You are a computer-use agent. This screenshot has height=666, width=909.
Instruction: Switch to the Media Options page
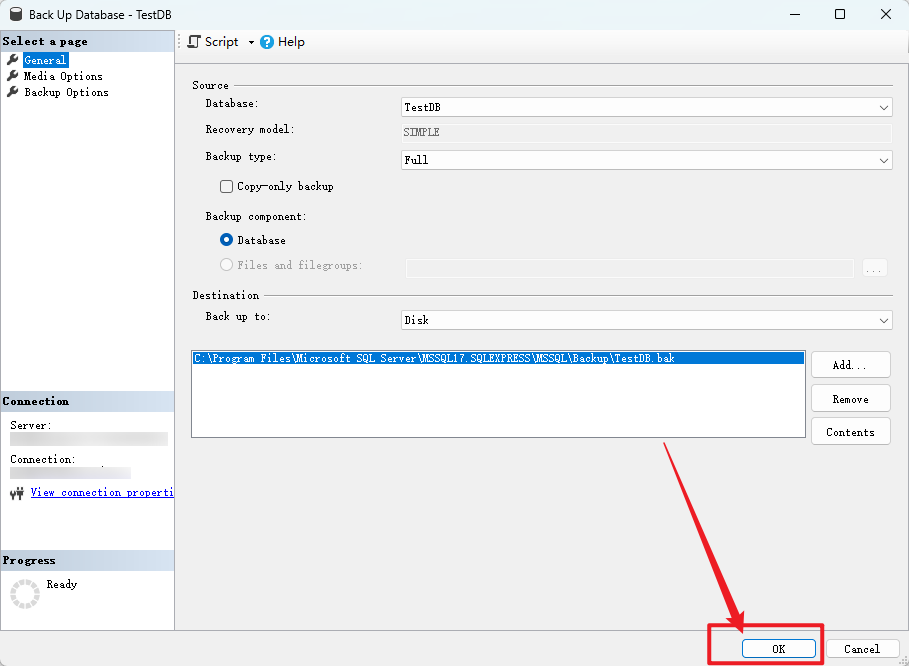pyautogui.click(x=63, y=76)
